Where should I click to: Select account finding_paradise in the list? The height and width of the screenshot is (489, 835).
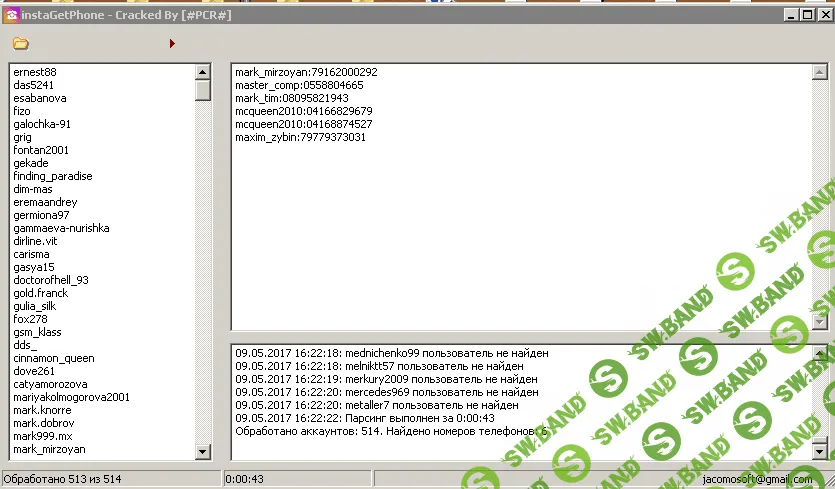[x=53, y=176]
